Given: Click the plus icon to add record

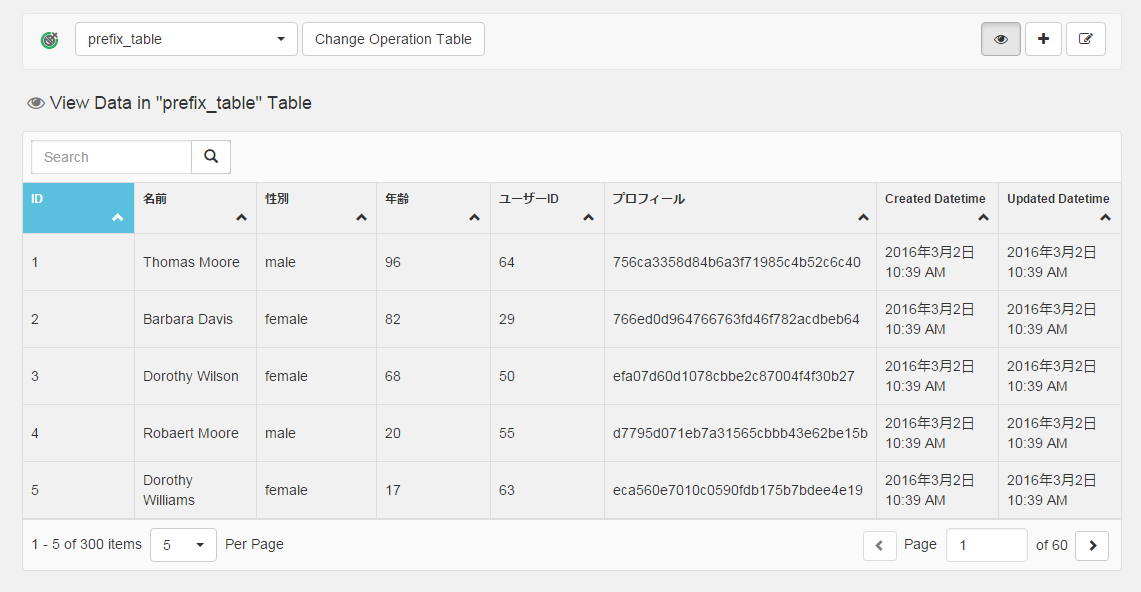Looking at the screenshot, I should (1043, 39).
